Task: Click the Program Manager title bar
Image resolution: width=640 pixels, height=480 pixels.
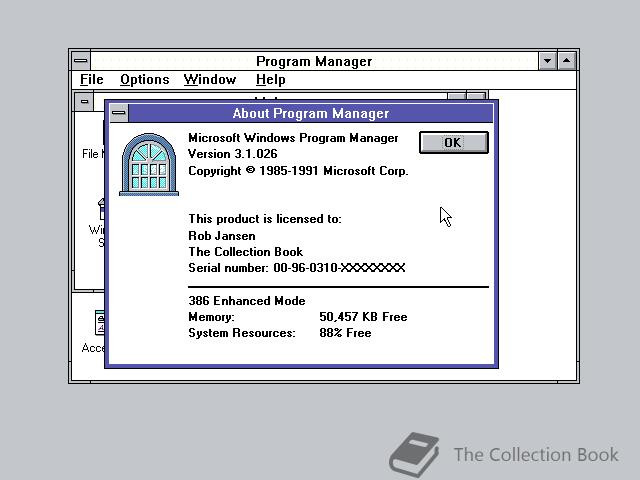Action: coord(314,61)
